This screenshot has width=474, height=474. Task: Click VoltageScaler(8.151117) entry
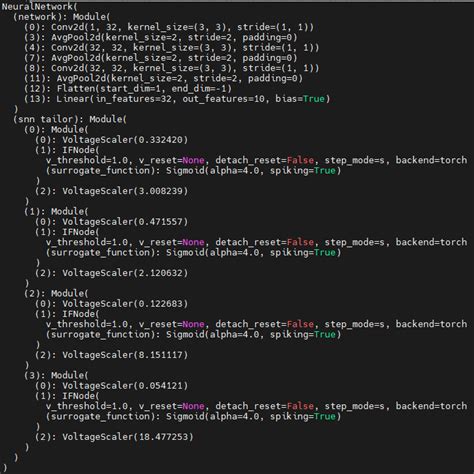pyautogui.click(x=125, y=355)
